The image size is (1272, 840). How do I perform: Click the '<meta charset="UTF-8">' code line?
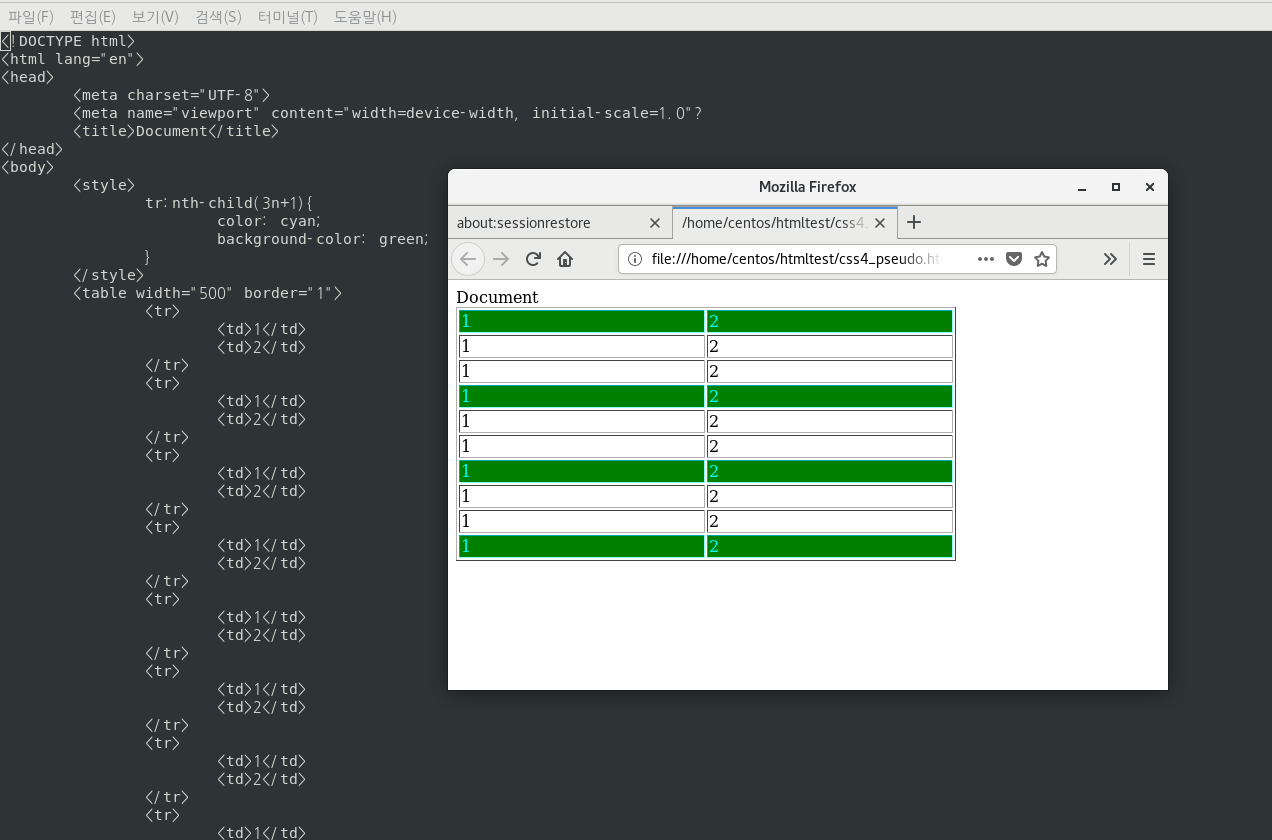(x=172, y=95)
